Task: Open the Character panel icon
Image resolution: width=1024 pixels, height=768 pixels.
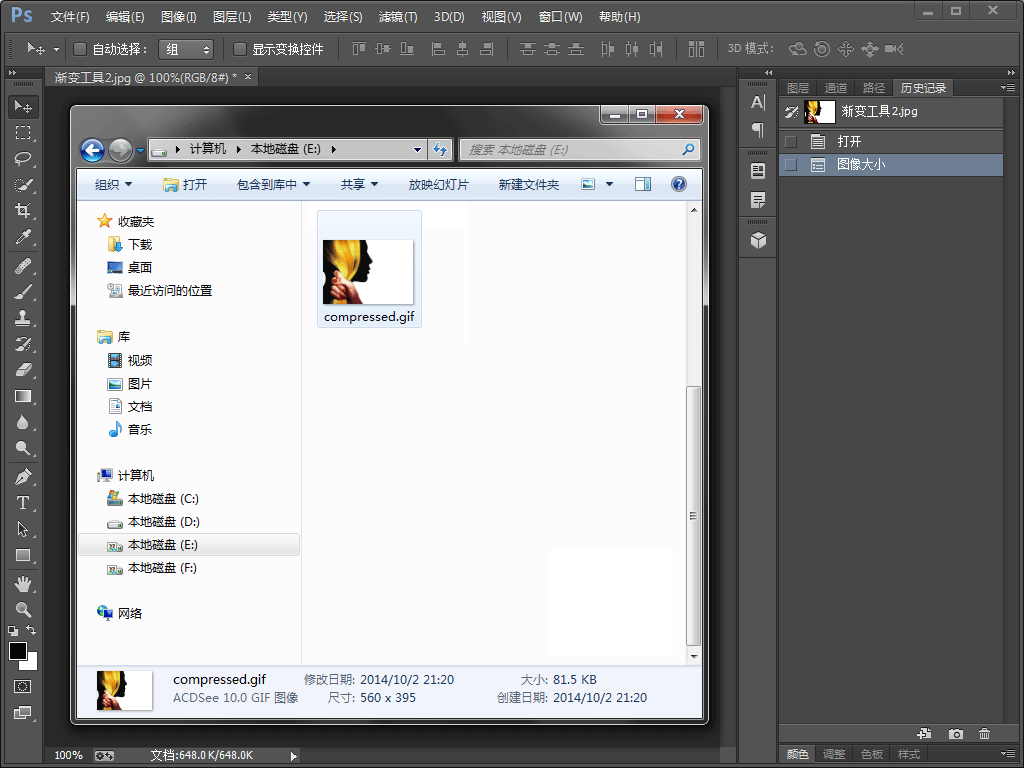Action: pyautogui.click(x=758, y=103)
